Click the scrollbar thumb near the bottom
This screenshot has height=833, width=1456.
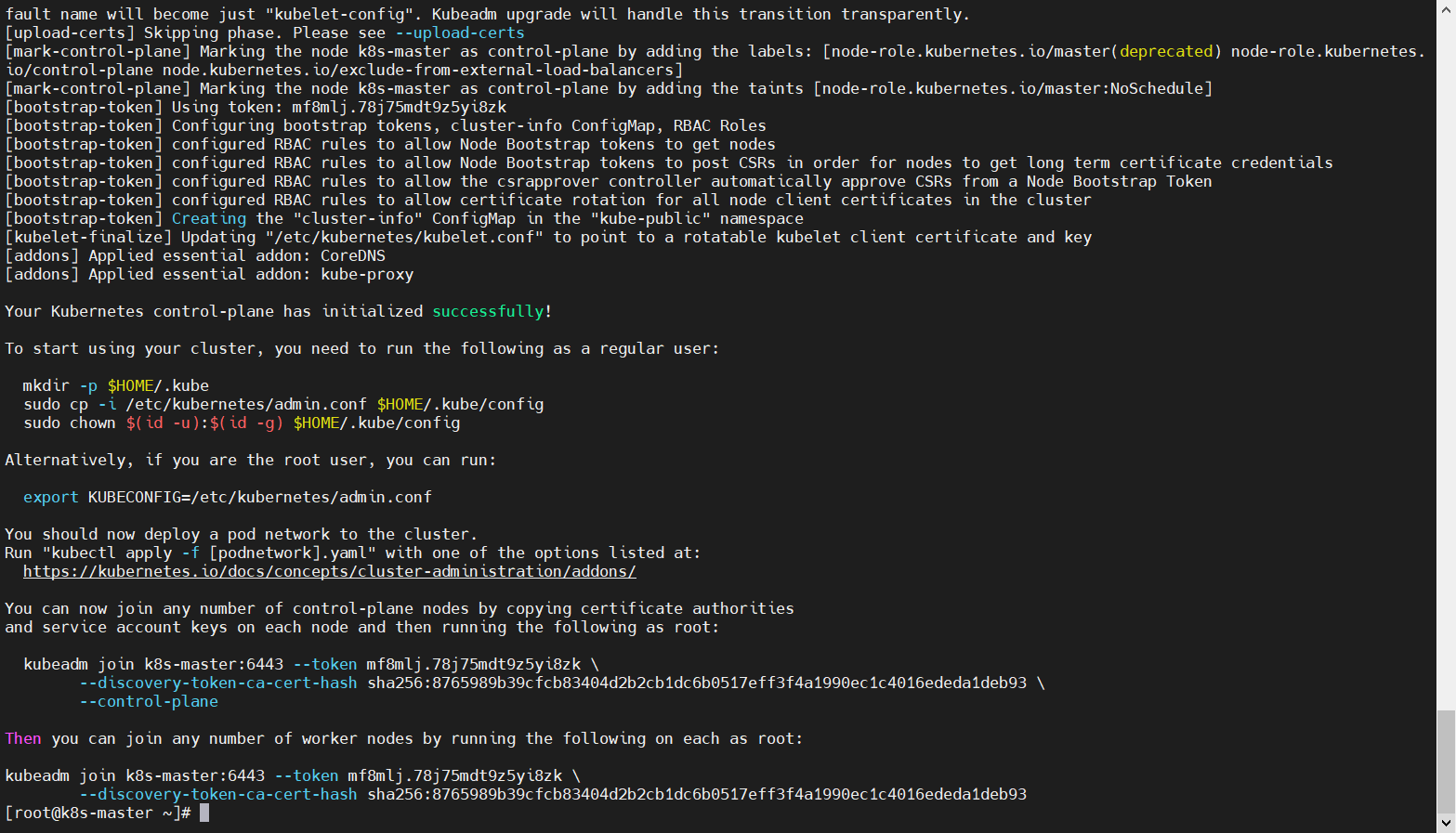(x=1446, y=761)
